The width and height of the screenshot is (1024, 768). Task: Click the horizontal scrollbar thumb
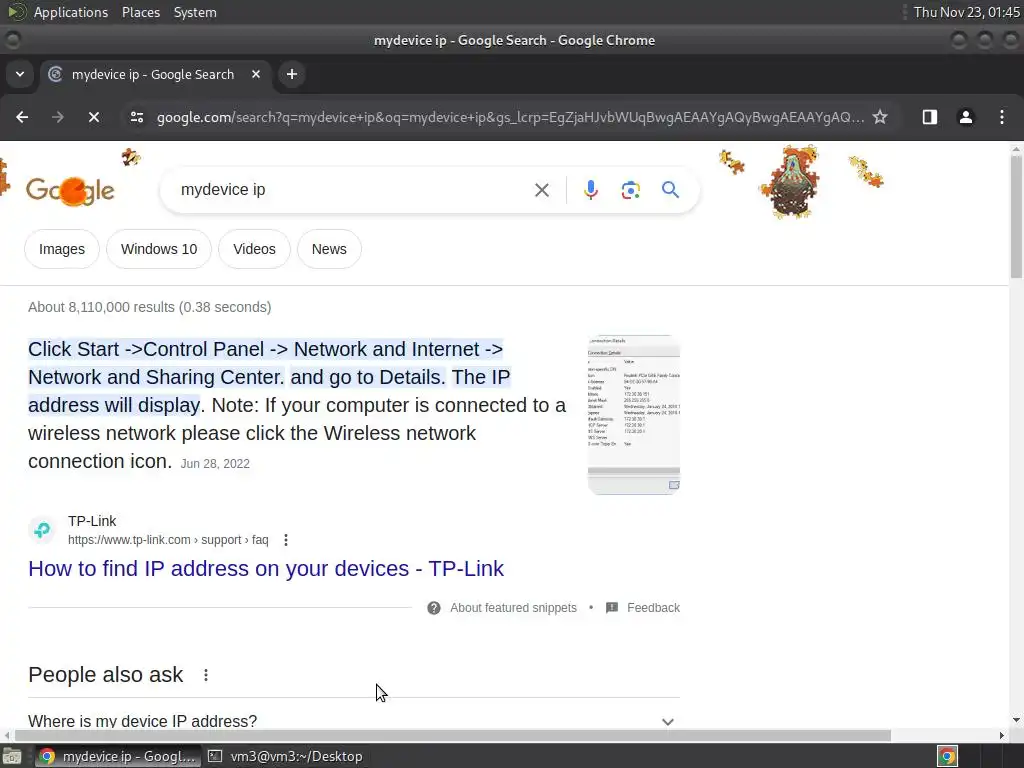453,735
